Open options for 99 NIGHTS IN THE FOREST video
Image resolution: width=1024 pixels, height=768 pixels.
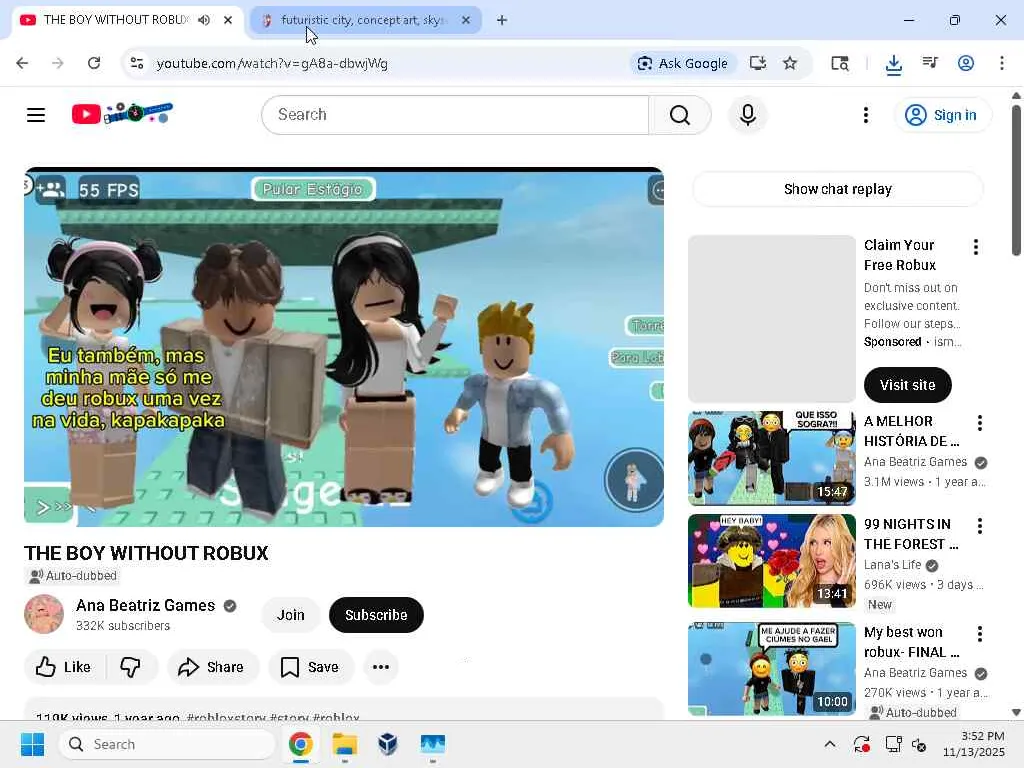(x=980, y=526)
